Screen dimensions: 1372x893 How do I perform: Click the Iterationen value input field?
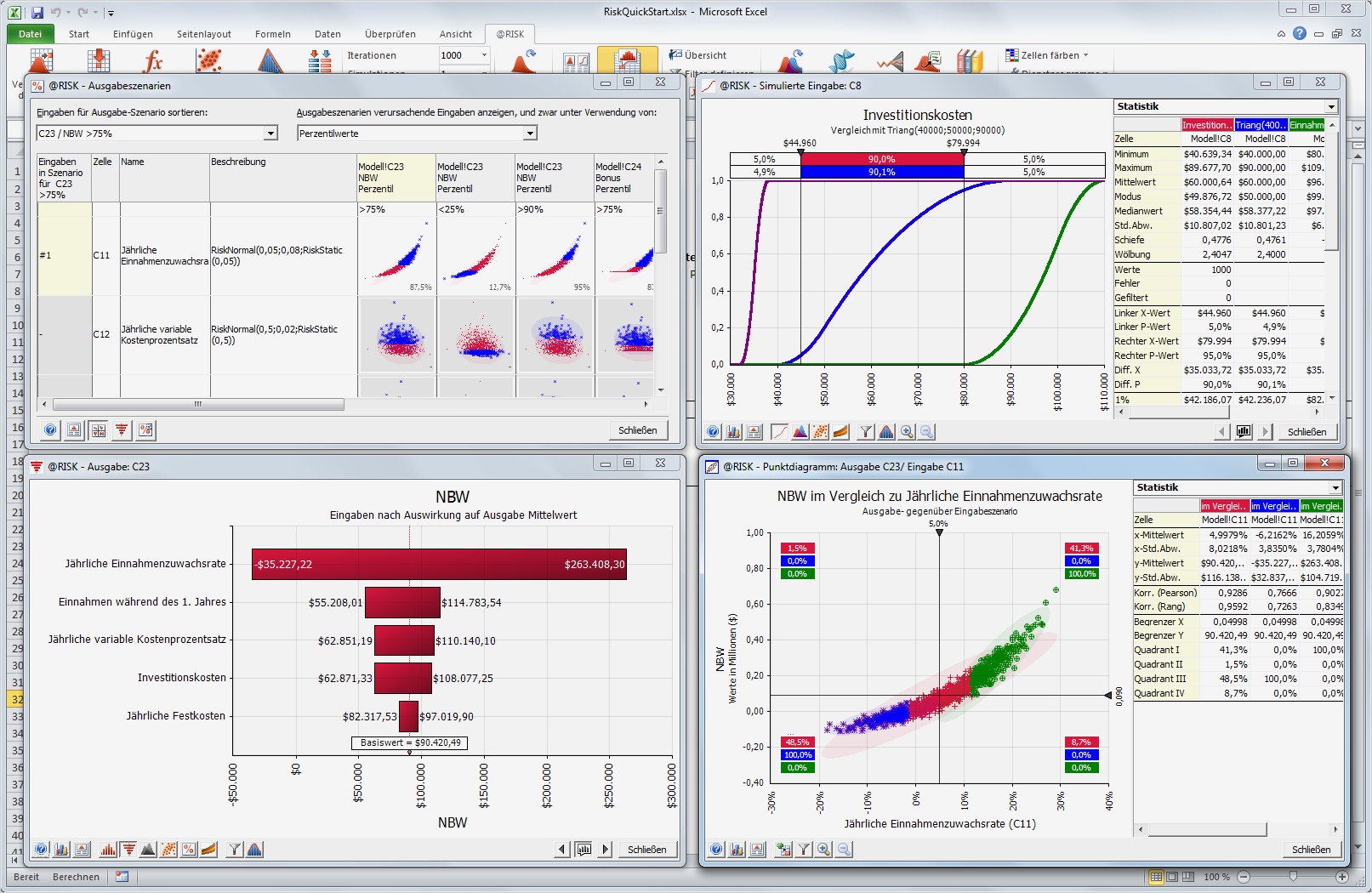[458, 55]
